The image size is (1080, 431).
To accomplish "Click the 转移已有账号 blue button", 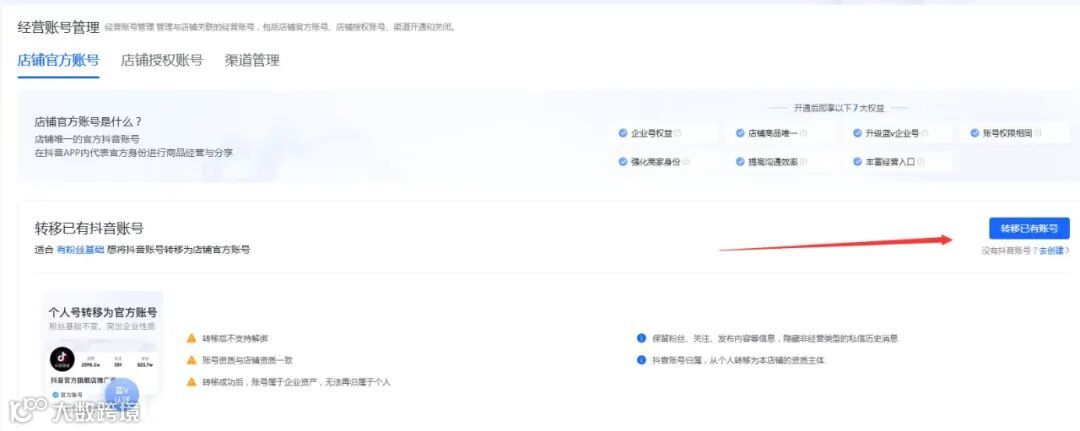I will coord(1029,229).
